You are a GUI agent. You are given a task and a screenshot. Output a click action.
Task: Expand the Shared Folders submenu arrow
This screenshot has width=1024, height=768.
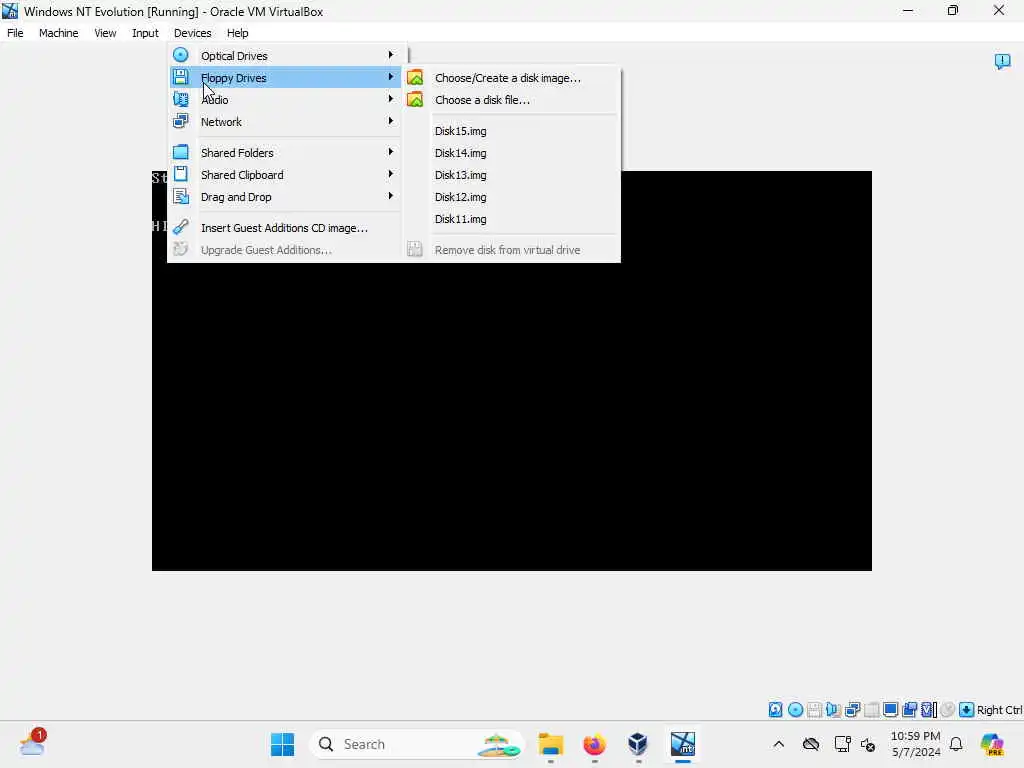point(391,152)
